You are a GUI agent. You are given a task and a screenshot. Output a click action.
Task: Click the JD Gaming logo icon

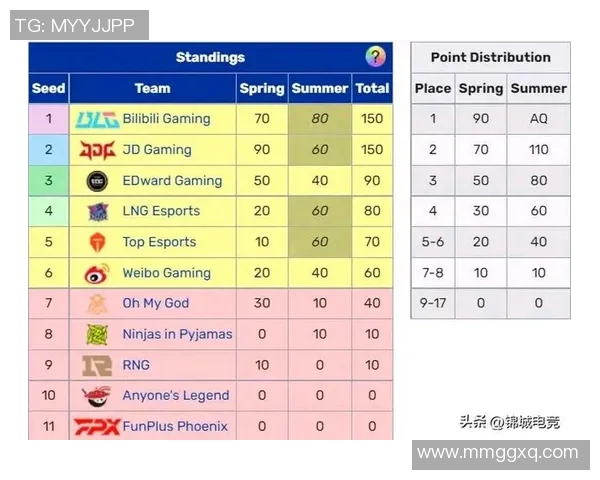(97, 150)
